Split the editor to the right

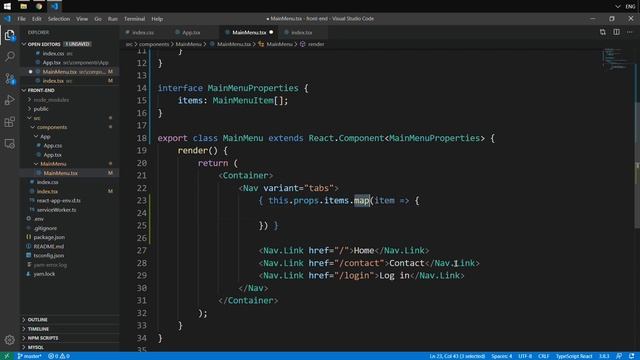pyautogui.click(x=616, y=32)
